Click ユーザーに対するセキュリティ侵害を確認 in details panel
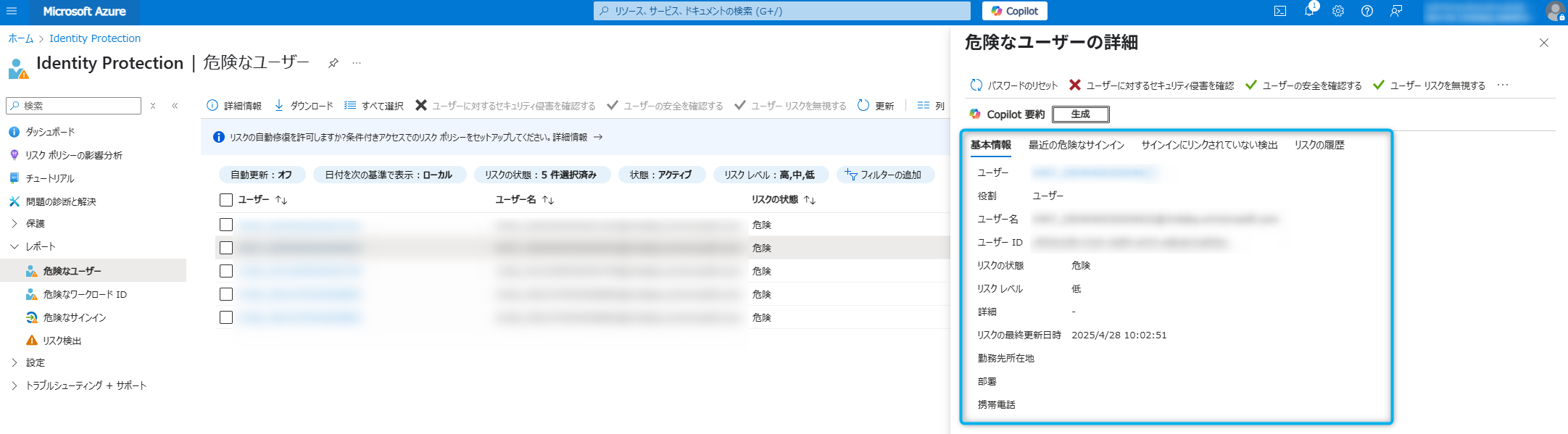Screen dimensions: 1568x434 1151,85
